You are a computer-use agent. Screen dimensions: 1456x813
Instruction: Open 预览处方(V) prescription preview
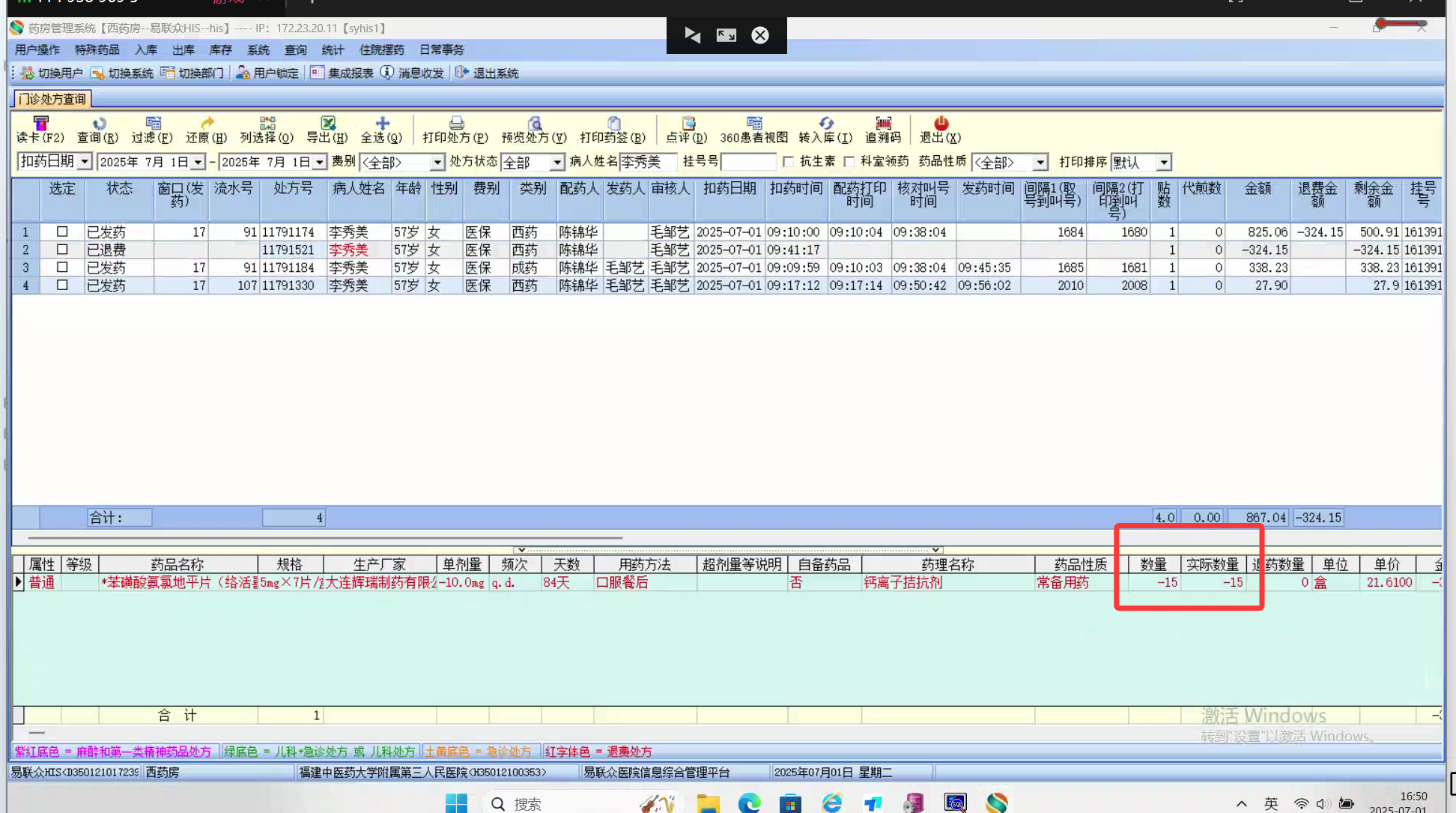pyautogui.click(x=534, y=124)
